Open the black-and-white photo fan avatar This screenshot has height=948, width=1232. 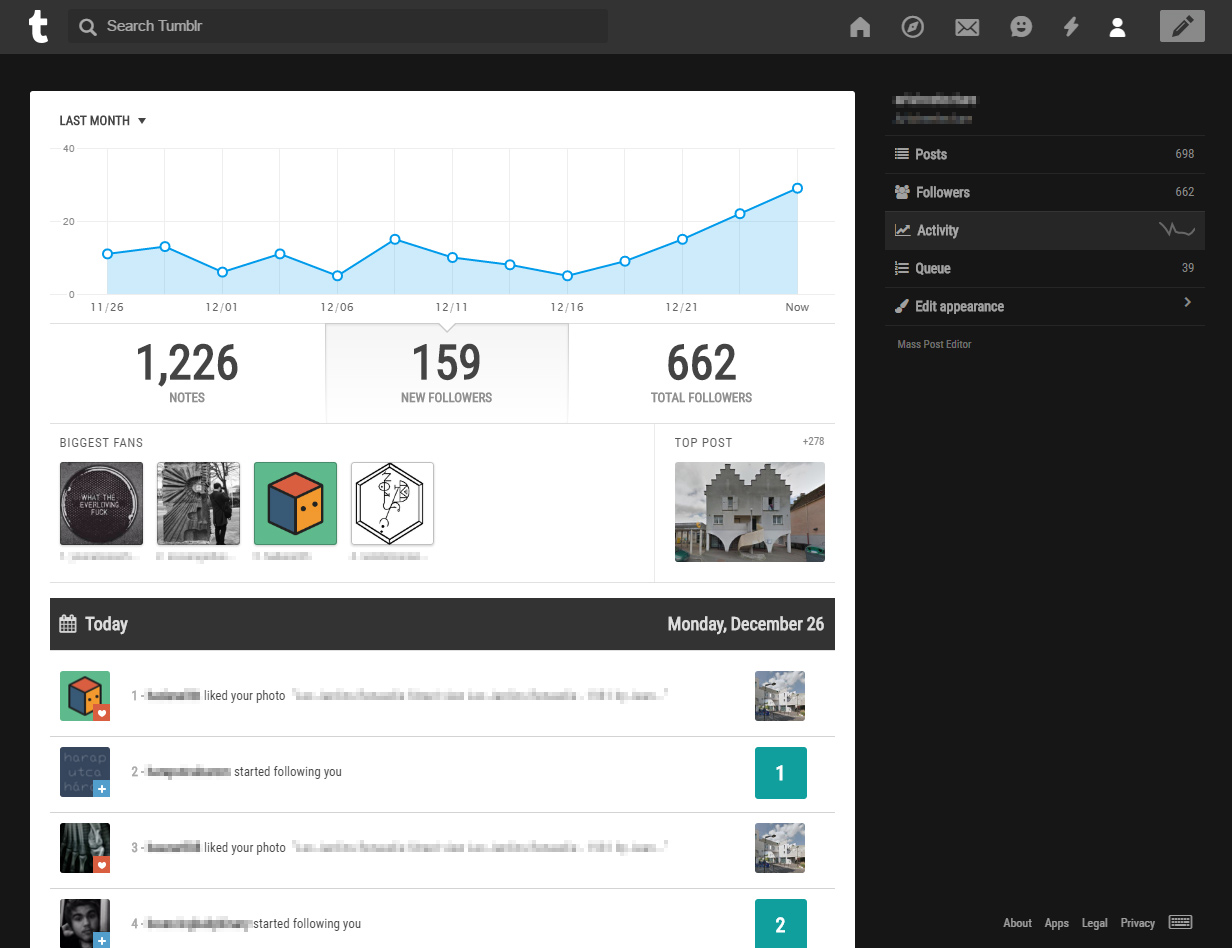point(198,503)
